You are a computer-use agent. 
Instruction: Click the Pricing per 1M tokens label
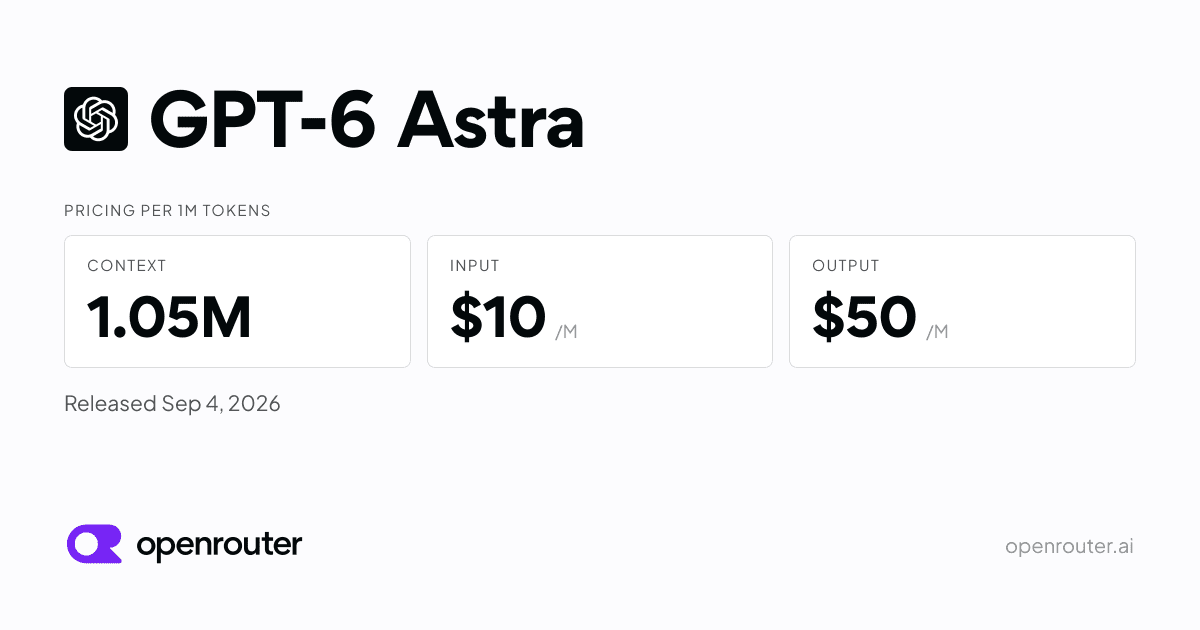[x=167, y=211]
